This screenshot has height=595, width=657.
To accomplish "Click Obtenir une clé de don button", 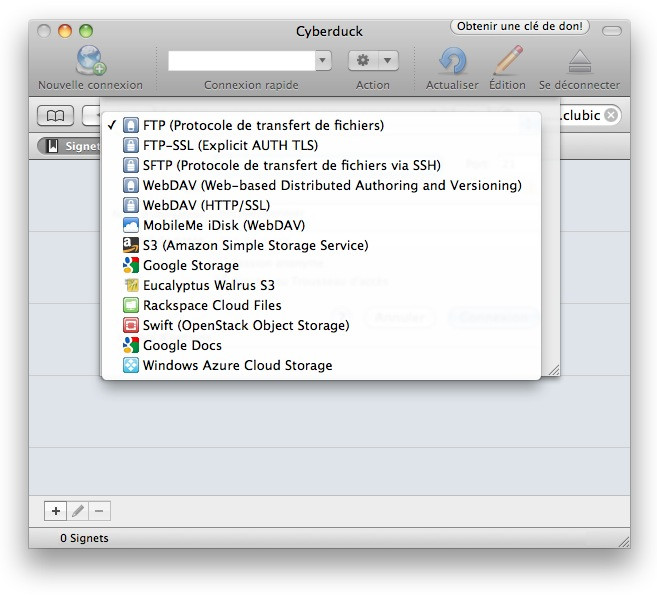I will (x=520, y=26).
